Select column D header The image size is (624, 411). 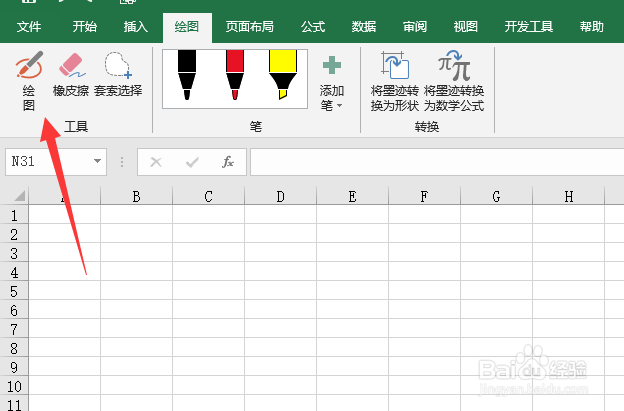click(x=281, y=196)
